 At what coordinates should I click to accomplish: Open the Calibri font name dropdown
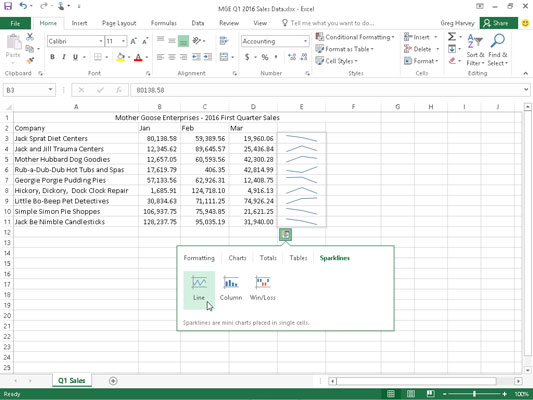(x=101, y=41)
